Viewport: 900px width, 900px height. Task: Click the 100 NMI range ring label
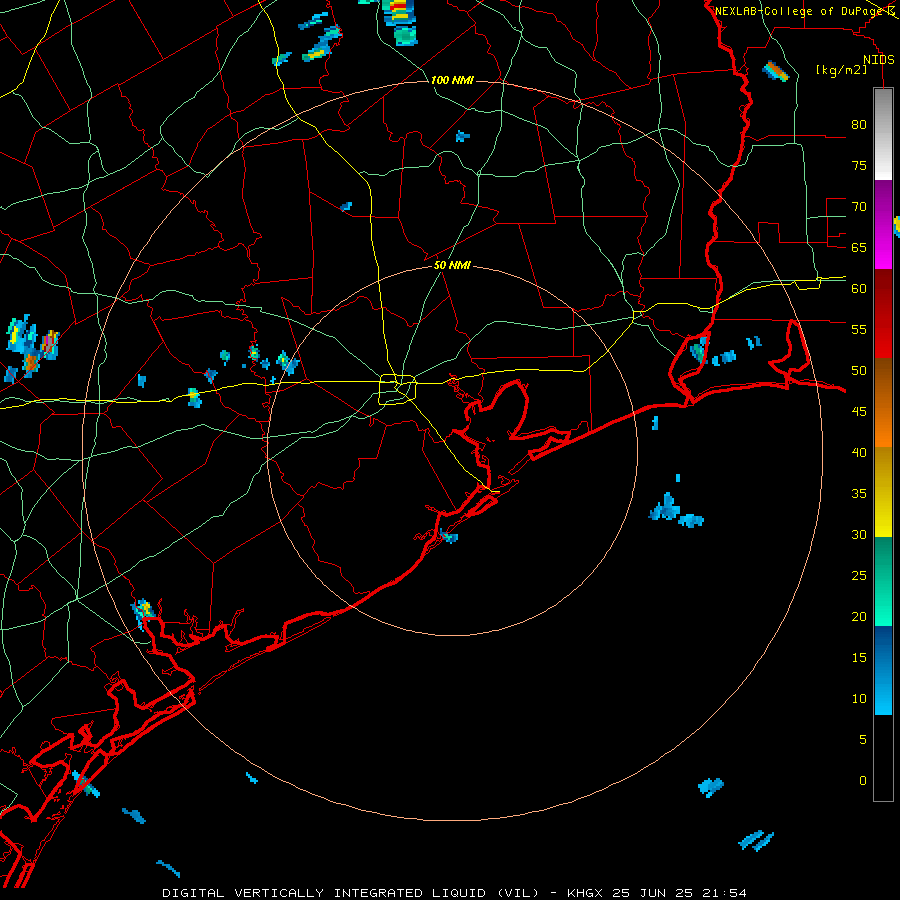[x=452, y=80]
